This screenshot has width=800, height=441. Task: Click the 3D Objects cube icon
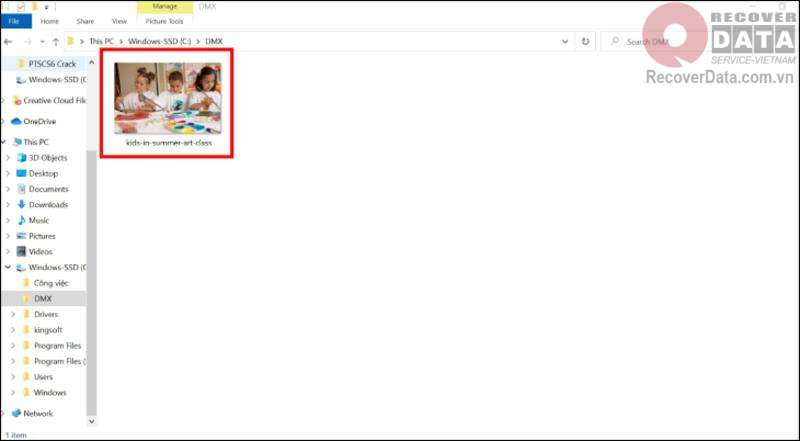coord(21,158)
